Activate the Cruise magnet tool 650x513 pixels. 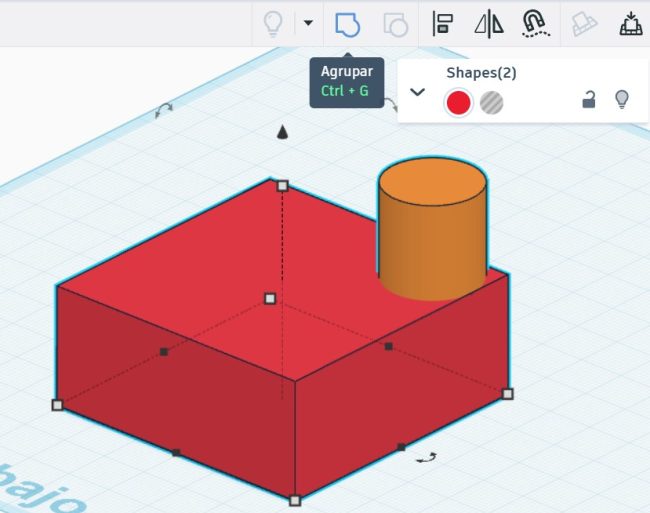tap(535, 24)
